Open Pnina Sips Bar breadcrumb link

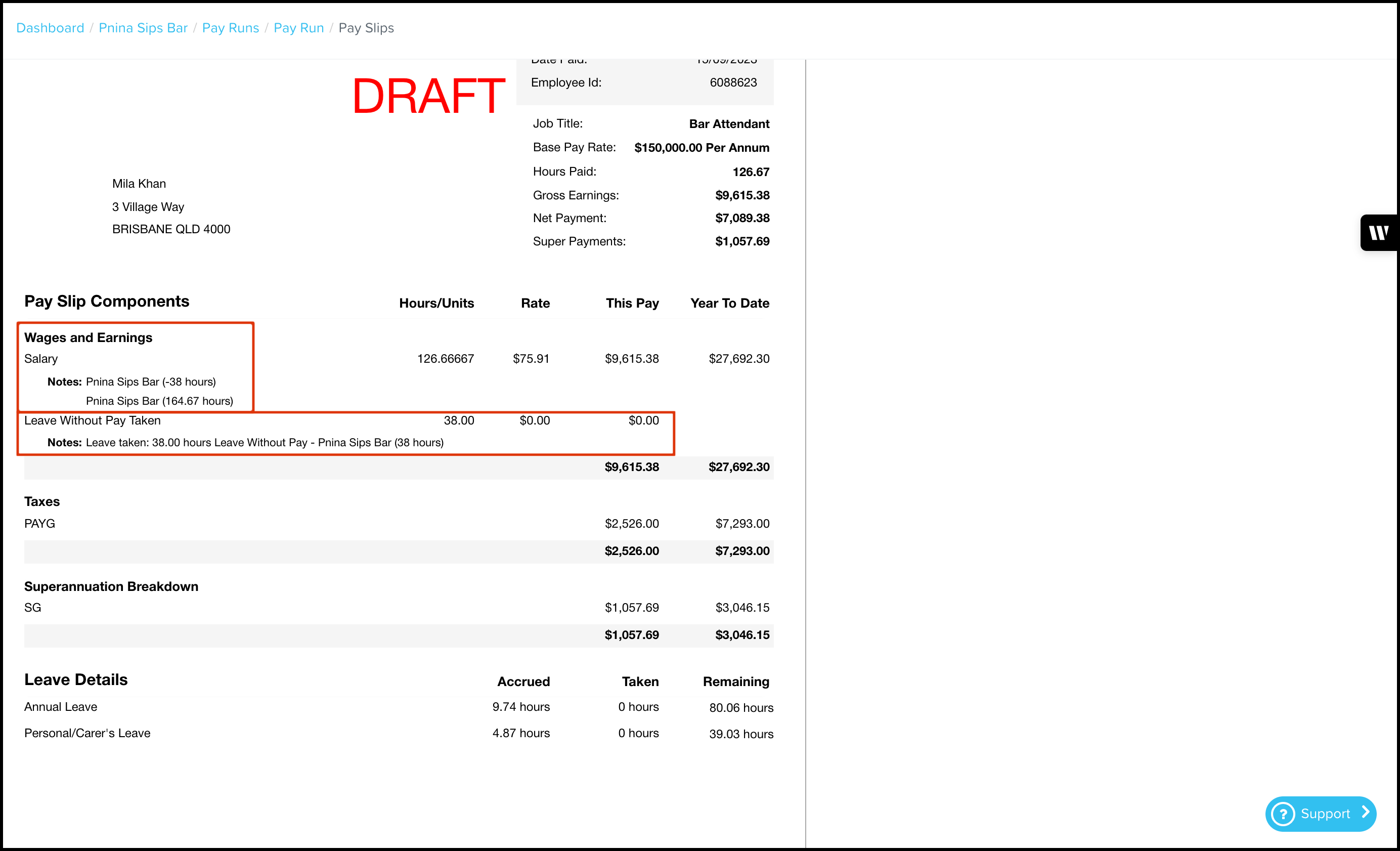143,28
